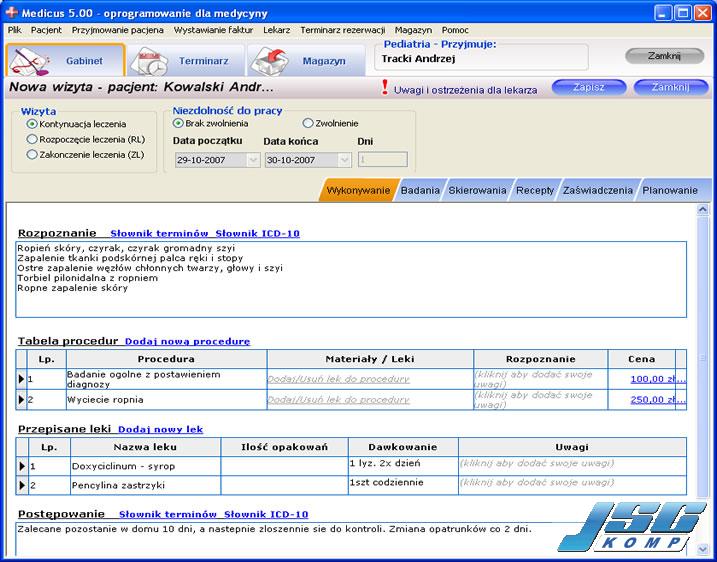Choose Zwolnienie radio button

click(308, 123)
